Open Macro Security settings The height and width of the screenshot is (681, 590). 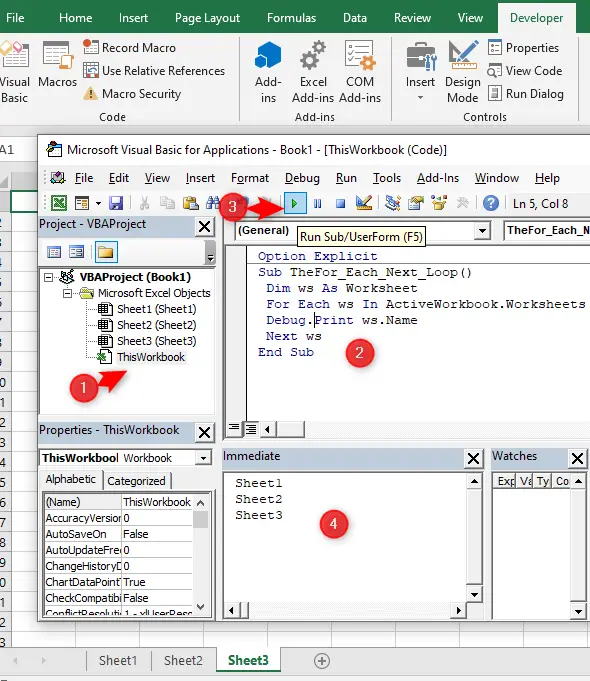point(132,93)
